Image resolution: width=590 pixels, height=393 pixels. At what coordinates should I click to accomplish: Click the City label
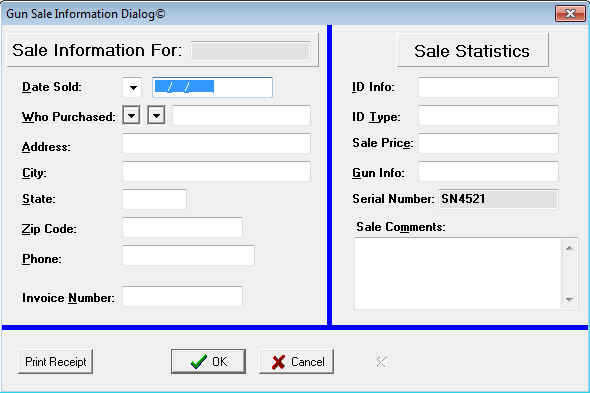(34, 173)
